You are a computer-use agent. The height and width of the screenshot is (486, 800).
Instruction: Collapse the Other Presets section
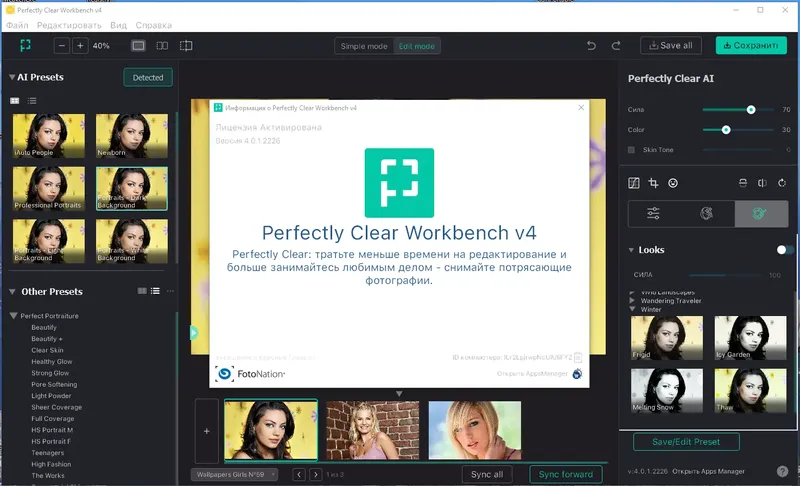pos(12,292)
